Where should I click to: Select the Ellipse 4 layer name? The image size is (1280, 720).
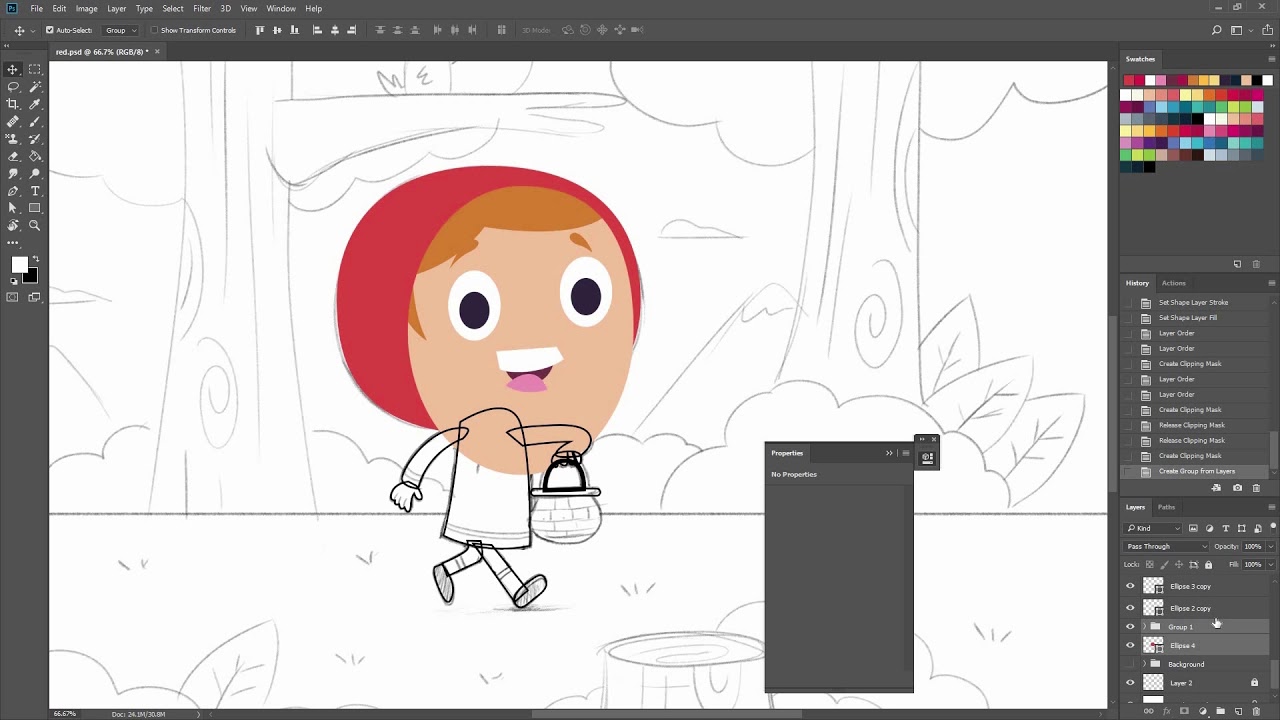[x=1183, y=646]
